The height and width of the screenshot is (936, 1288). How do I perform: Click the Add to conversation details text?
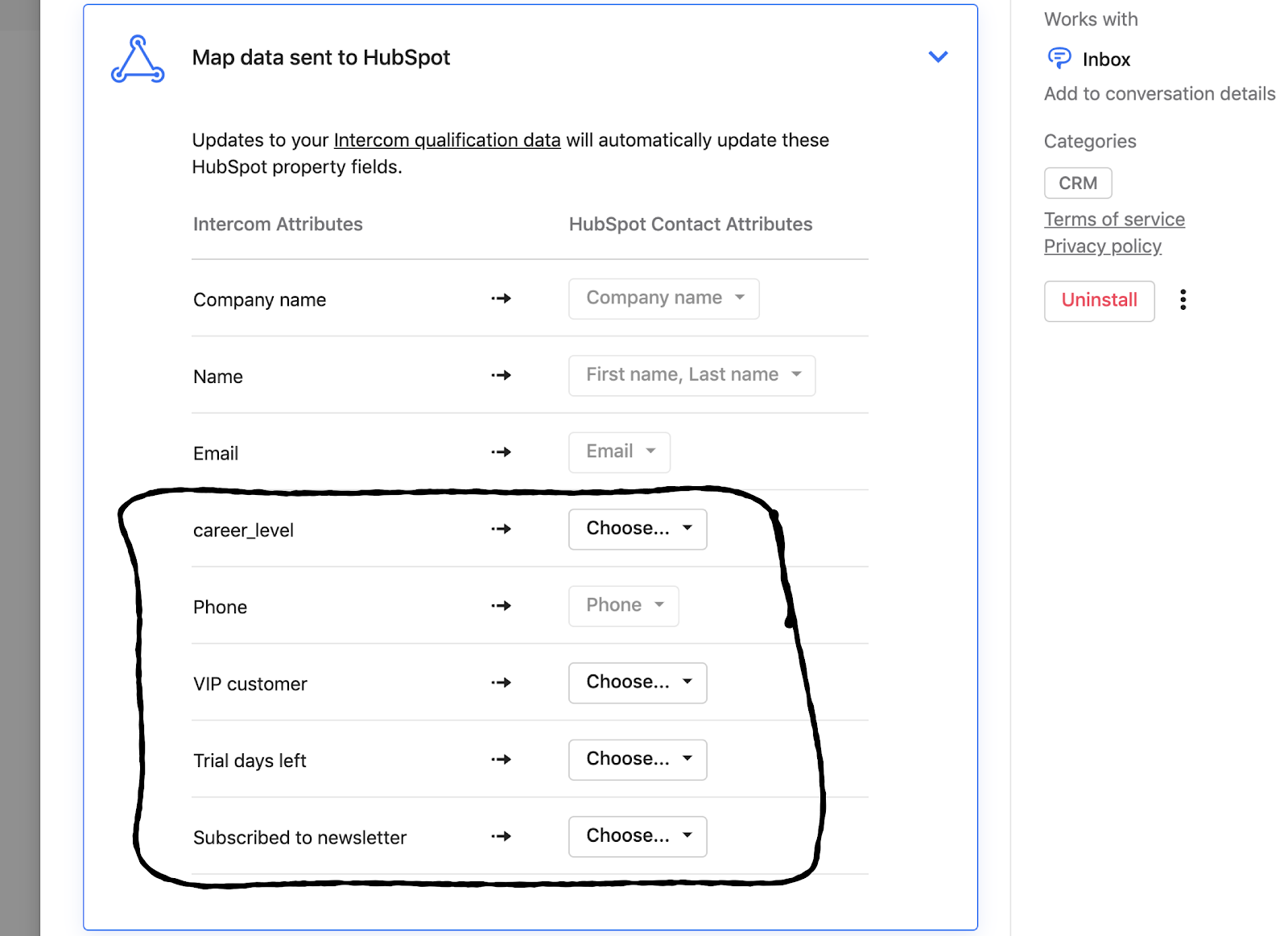pos(1159,94)
